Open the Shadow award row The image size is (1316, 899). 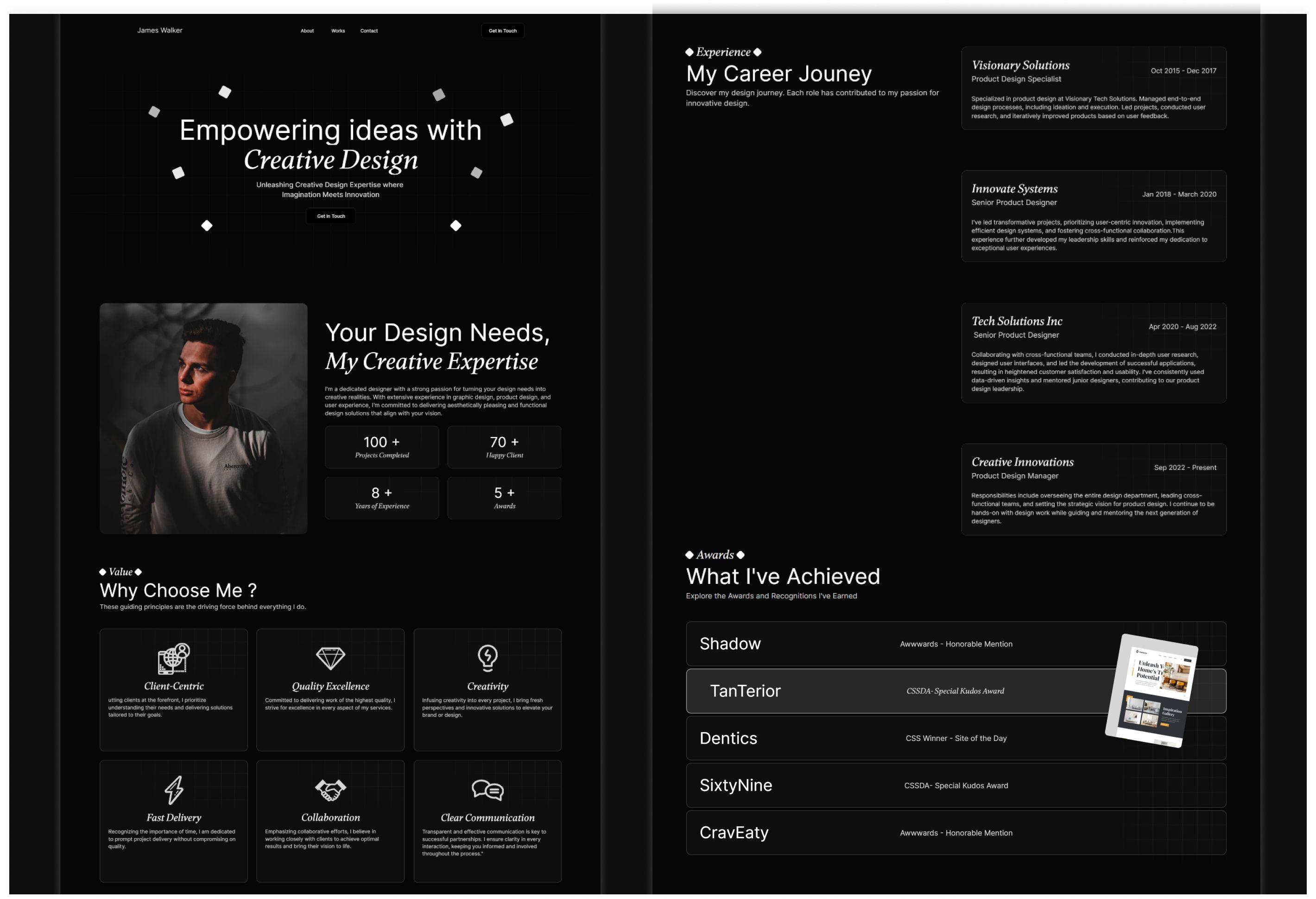pos(956,644)
